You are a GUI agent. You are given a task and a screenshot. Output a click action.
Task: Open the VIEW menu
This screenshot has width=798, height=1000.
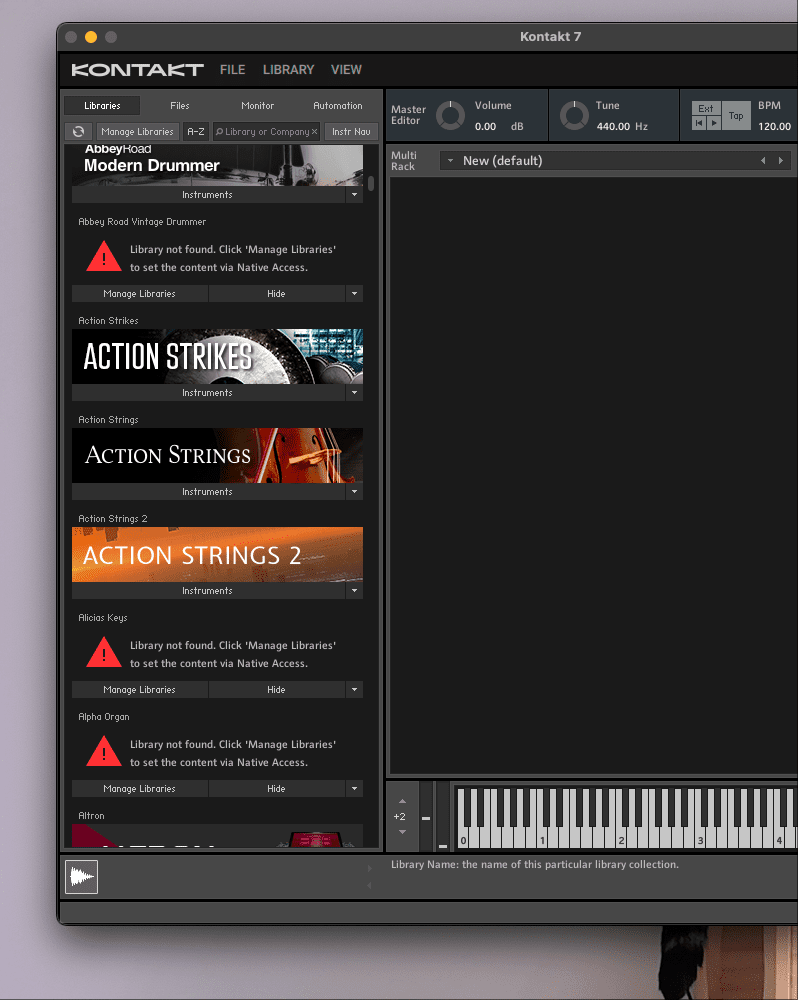346,70
